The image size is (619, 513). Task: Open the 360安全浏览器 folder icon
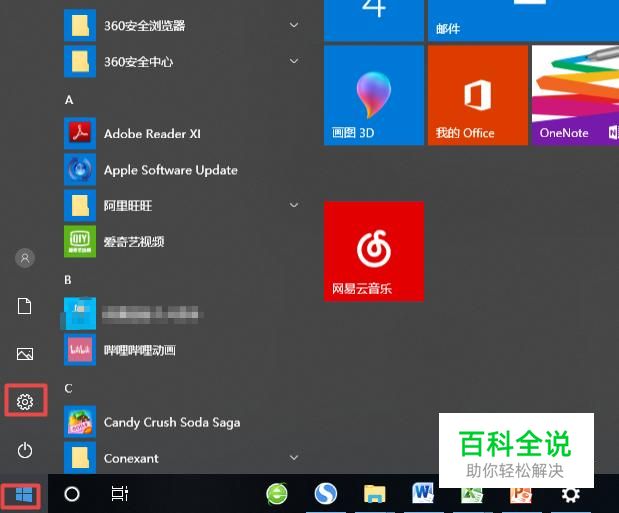pyautogui.click(x=80, y=25)
